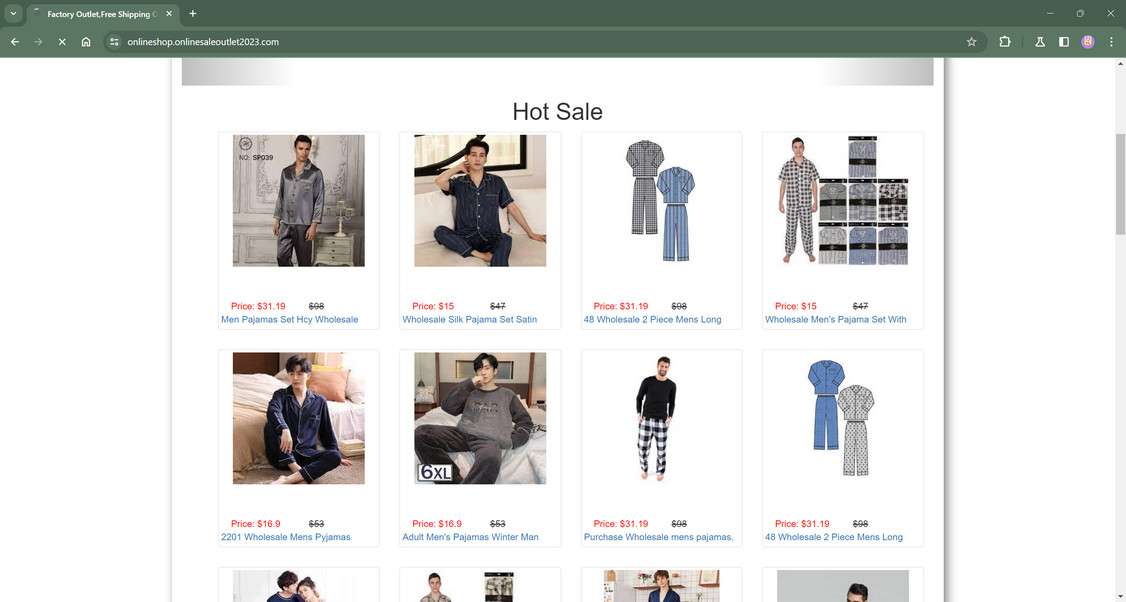1126x602 pixels.
Task: Select the Factory Outlet, Free Shipping tab
Action: (x=102, y=14)
